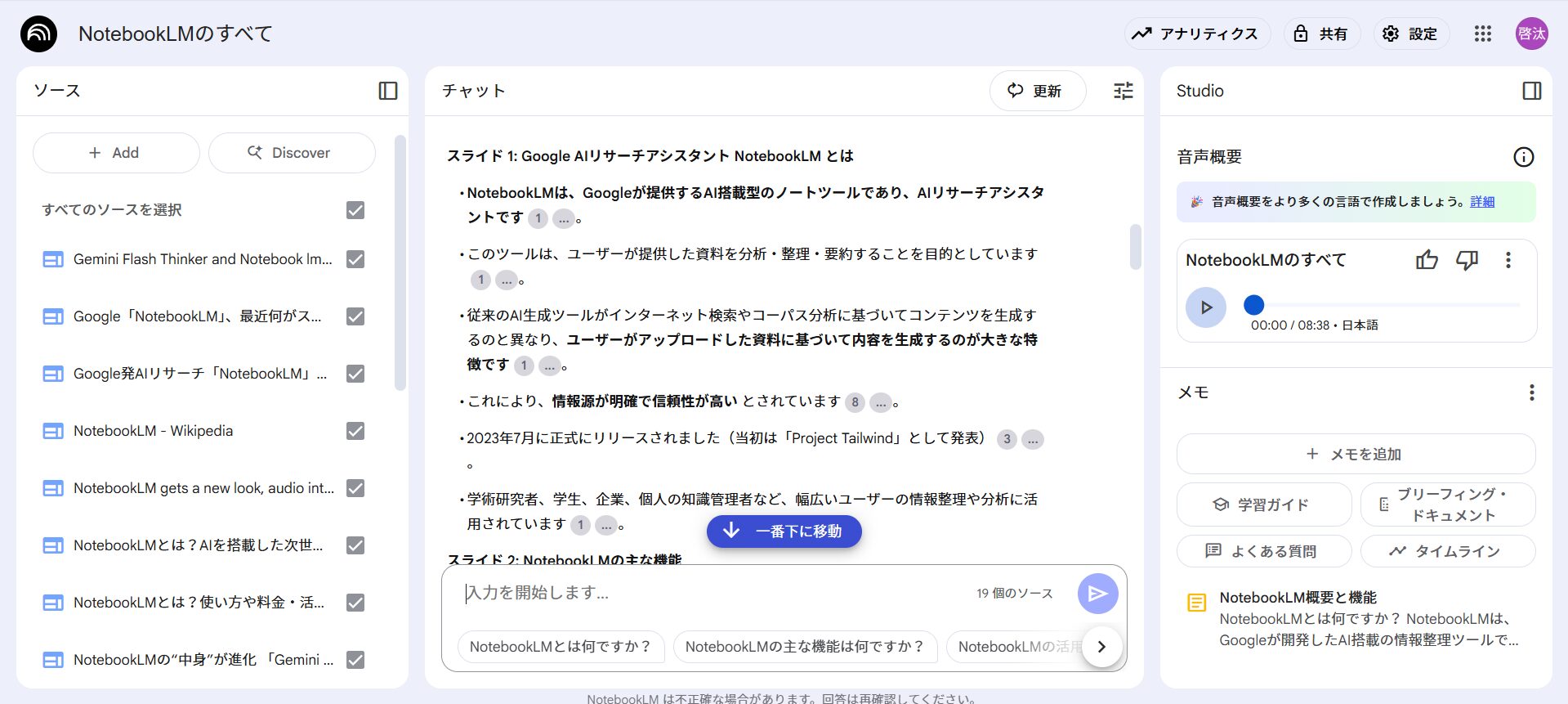Open the Google apps grid icon

[x=1483, y=34]
